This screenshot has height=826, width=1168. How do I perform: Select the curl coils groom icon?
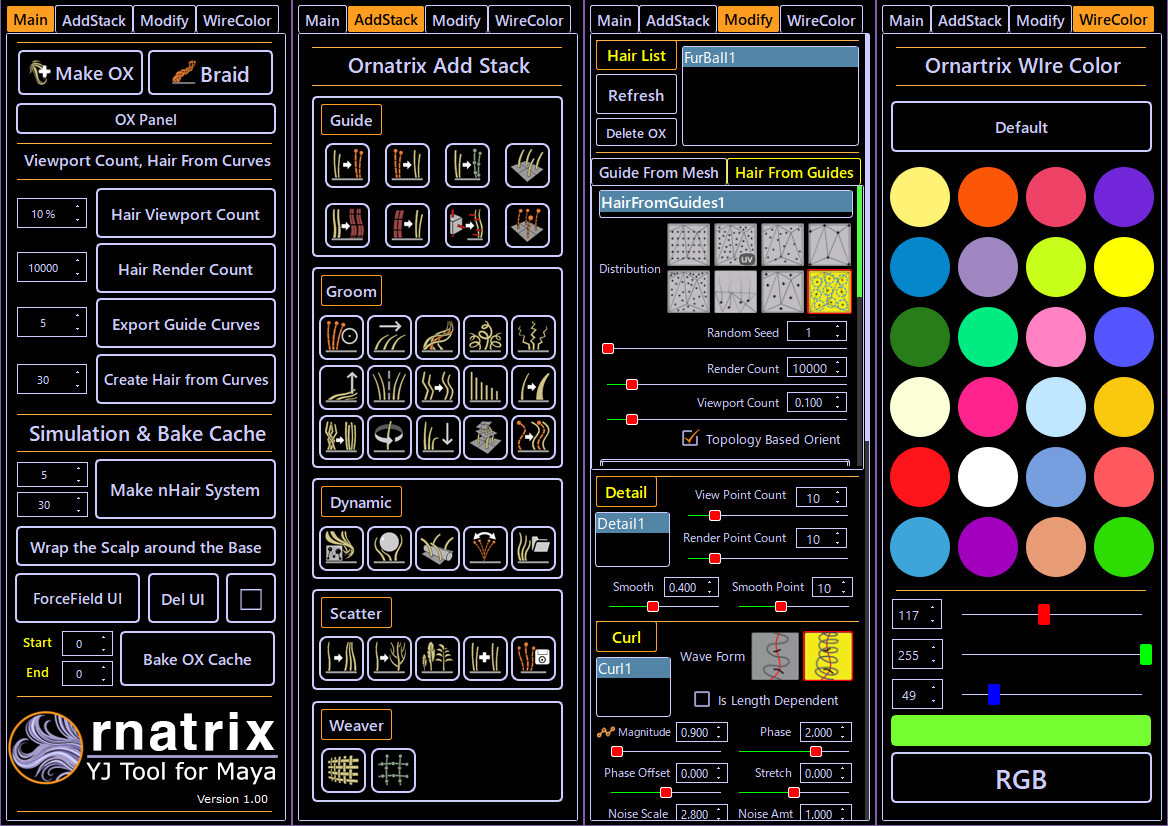click(485, 337)
